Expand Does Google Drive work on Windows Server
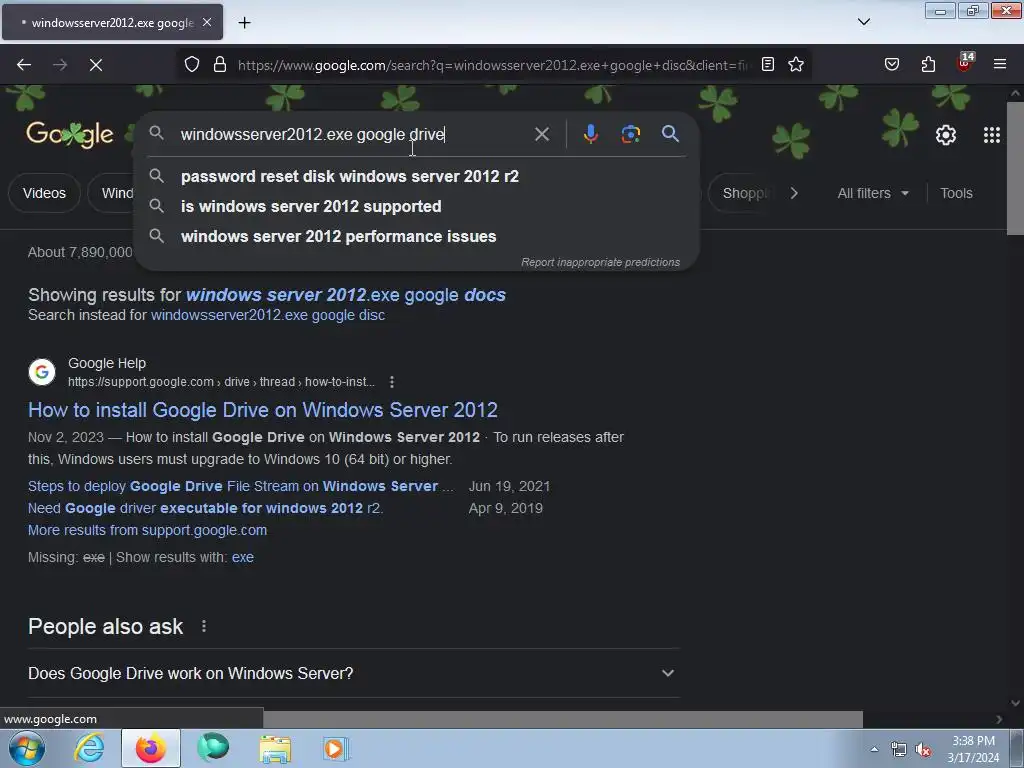Viewport: 1024px width, 768px height. [x=353, y=673]
